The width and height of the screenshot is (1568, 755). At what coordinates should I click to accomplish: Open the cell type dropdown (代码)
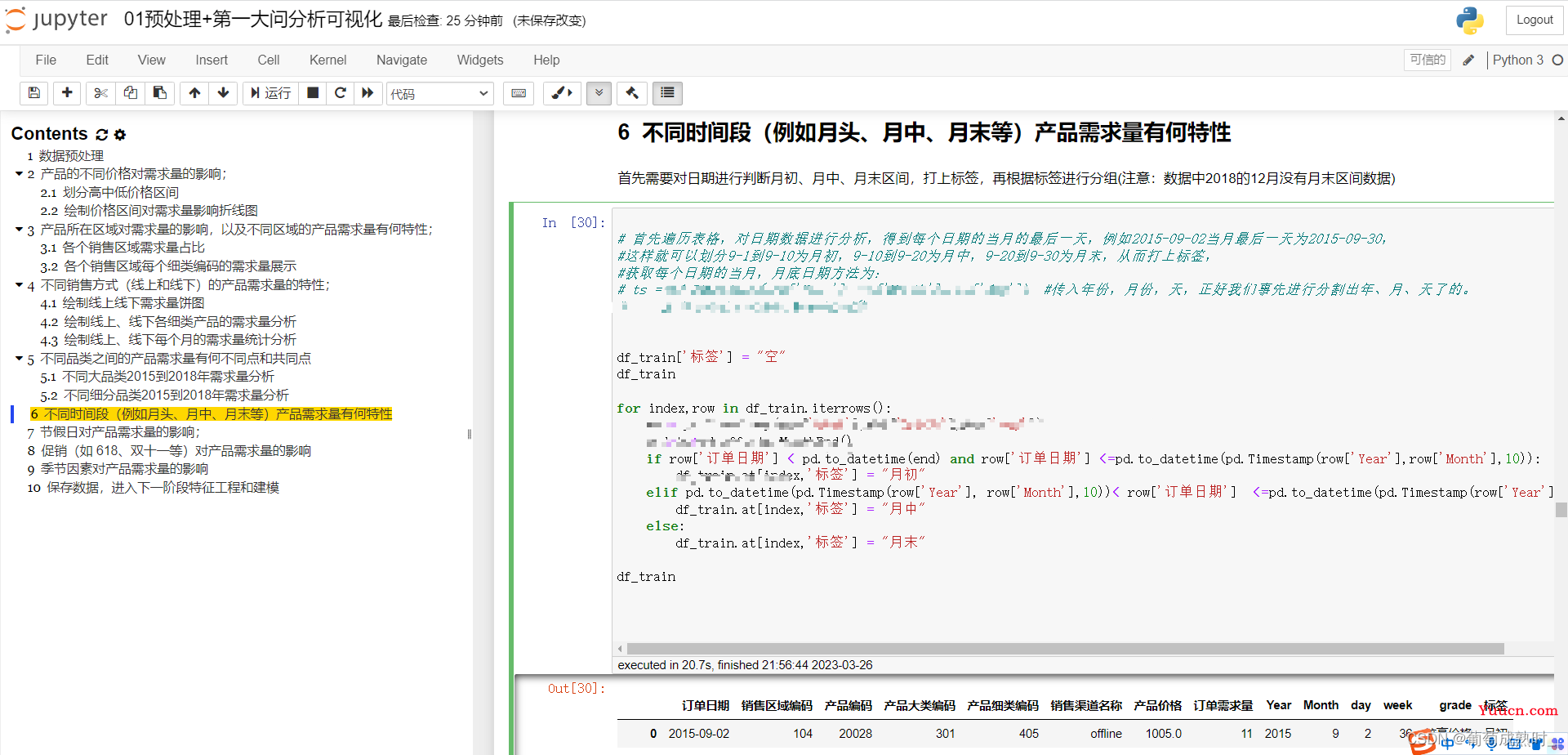click(x=440, y=94)
